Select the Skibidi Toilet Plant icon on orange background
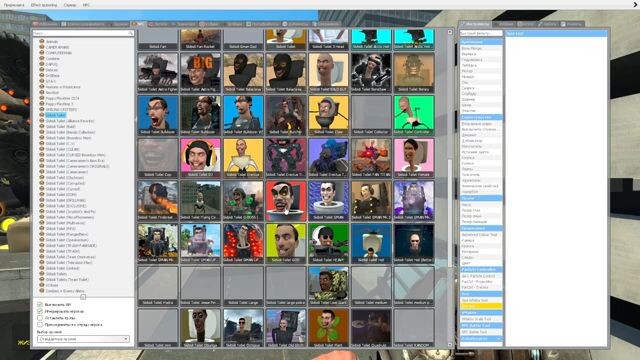640x360 pixels. click(x=328, y=328)
